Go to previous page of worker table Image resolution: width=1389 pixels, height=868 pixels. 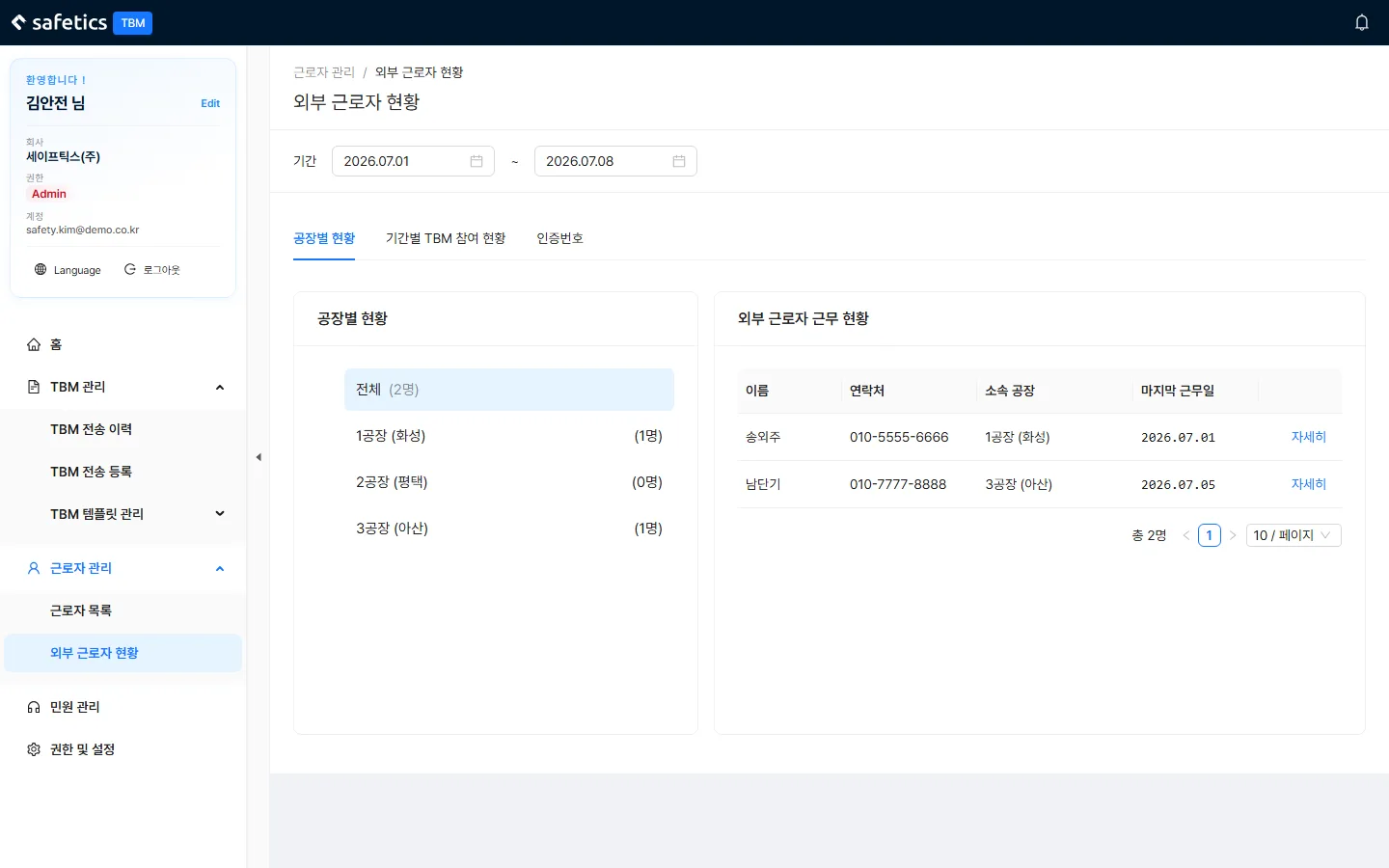click(1186, 535)
